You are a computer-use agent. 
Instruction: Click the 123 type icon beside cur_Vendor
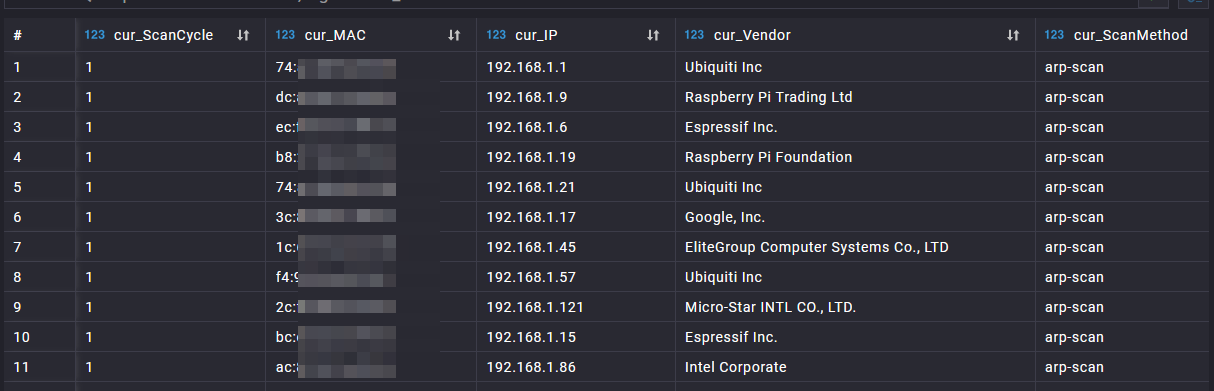coord(695,35)
